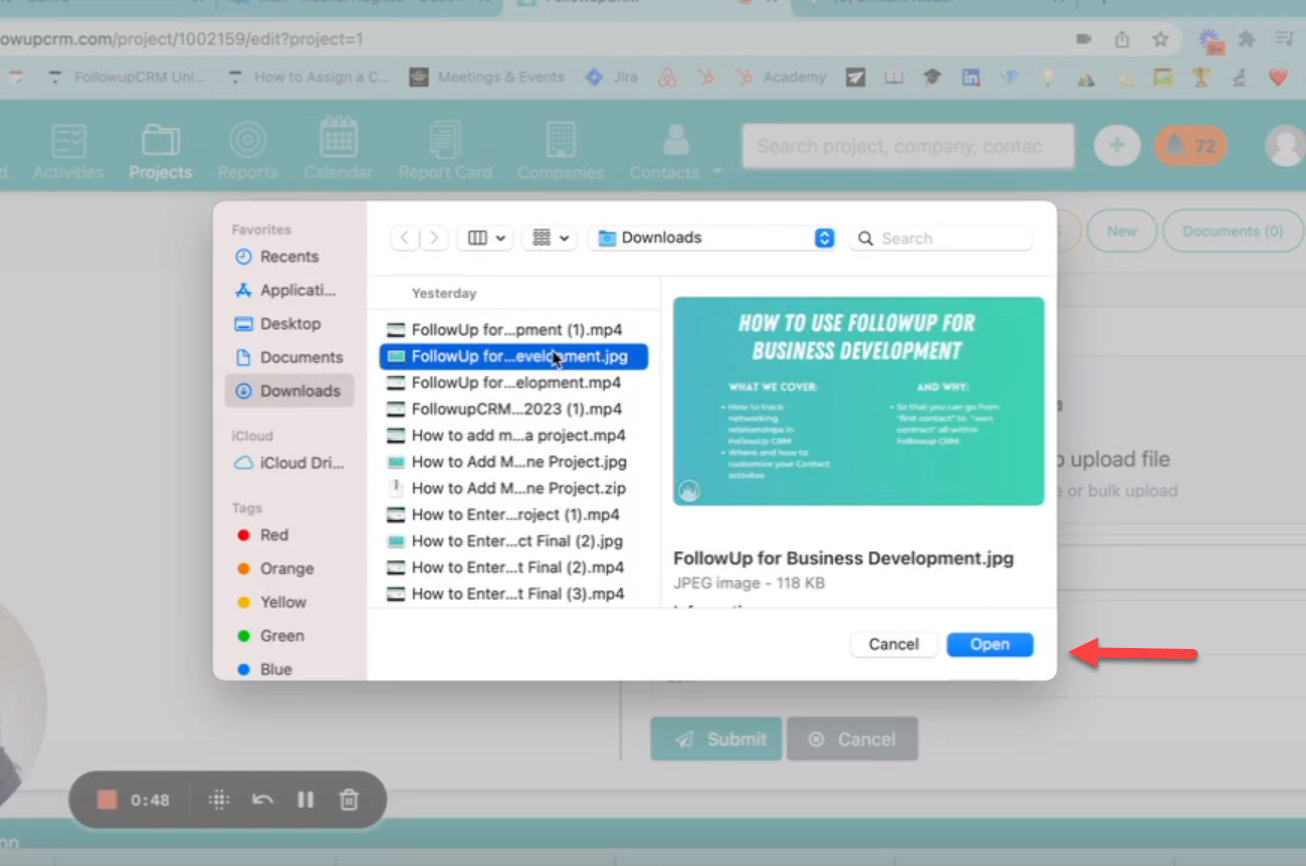Image resolution: width=1306 pixels, height=866 pixels.
Task: Open the Academy bookmark
Action: point(793,76)
